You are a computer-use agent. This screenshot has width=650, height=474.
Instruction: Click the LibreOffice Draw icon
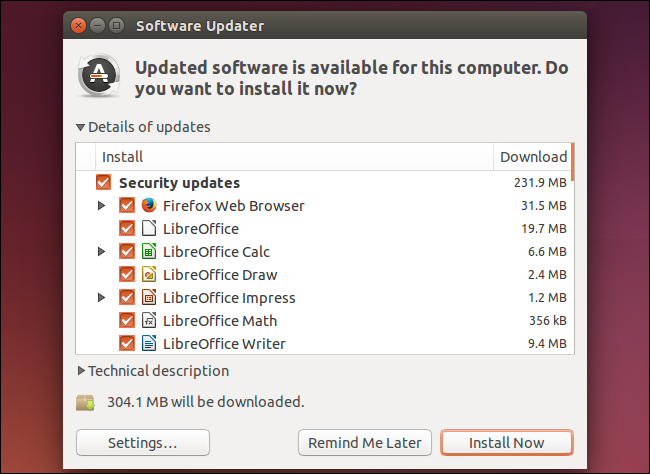[x=148, y=275]
